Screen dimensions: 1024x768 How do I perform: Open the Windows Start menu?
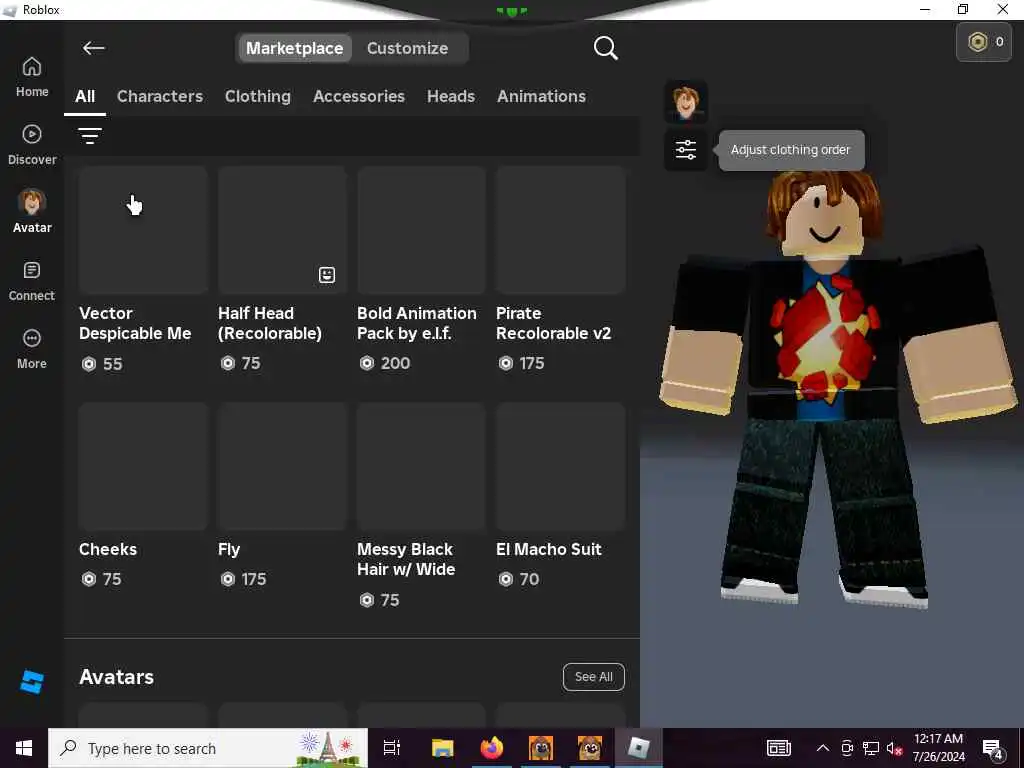tap(24, 748)
